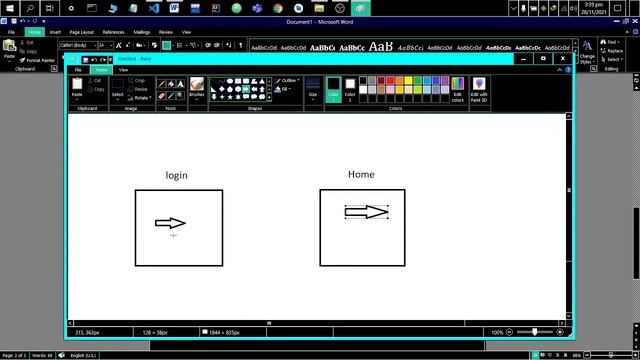The width and height of the screenshot is (640, 360).
Task: Collapse the Paint ribbon with chevron
Action: pyautogui.click(x=559, y=70)
